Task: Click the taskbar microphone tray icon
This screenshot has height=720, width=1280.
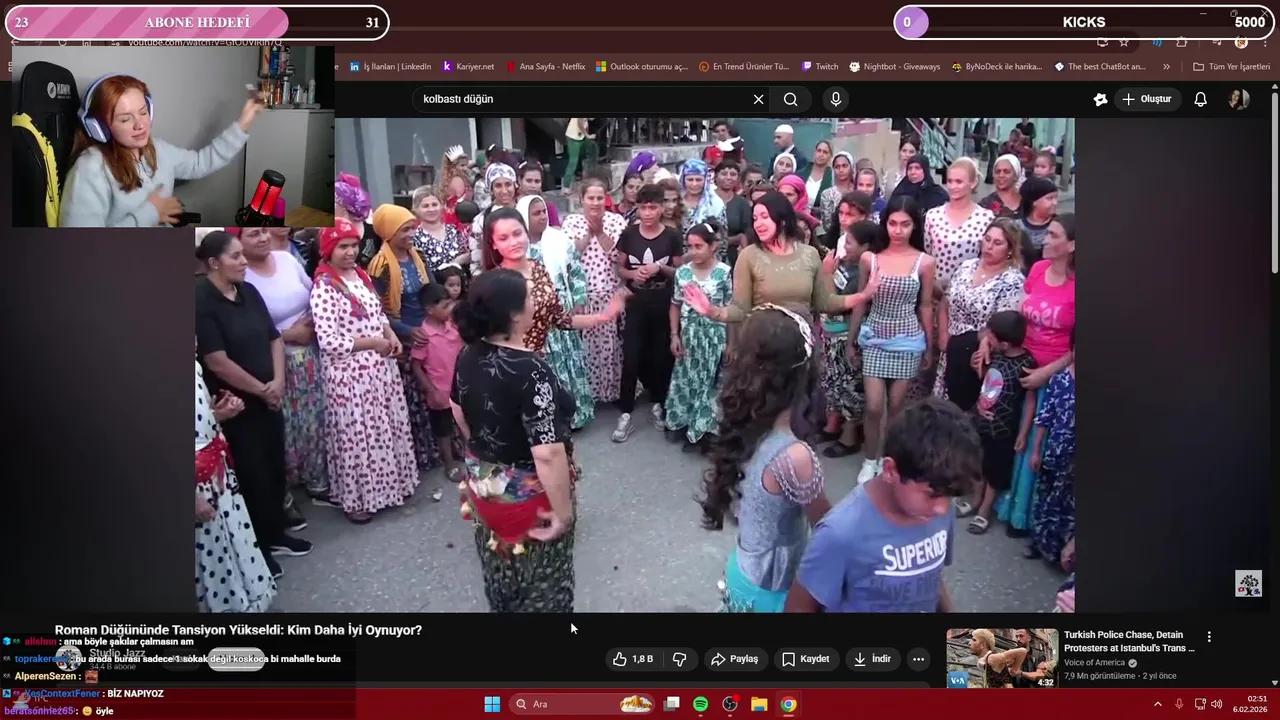Action: (1179, 704)
